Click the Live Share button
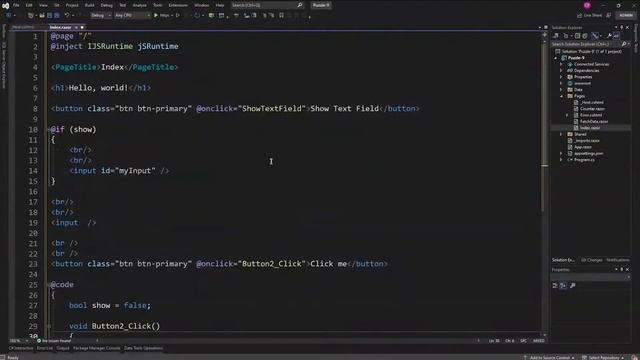Viewport: 640px width, 360px height. pyautogui.click(x=589, y=16)
